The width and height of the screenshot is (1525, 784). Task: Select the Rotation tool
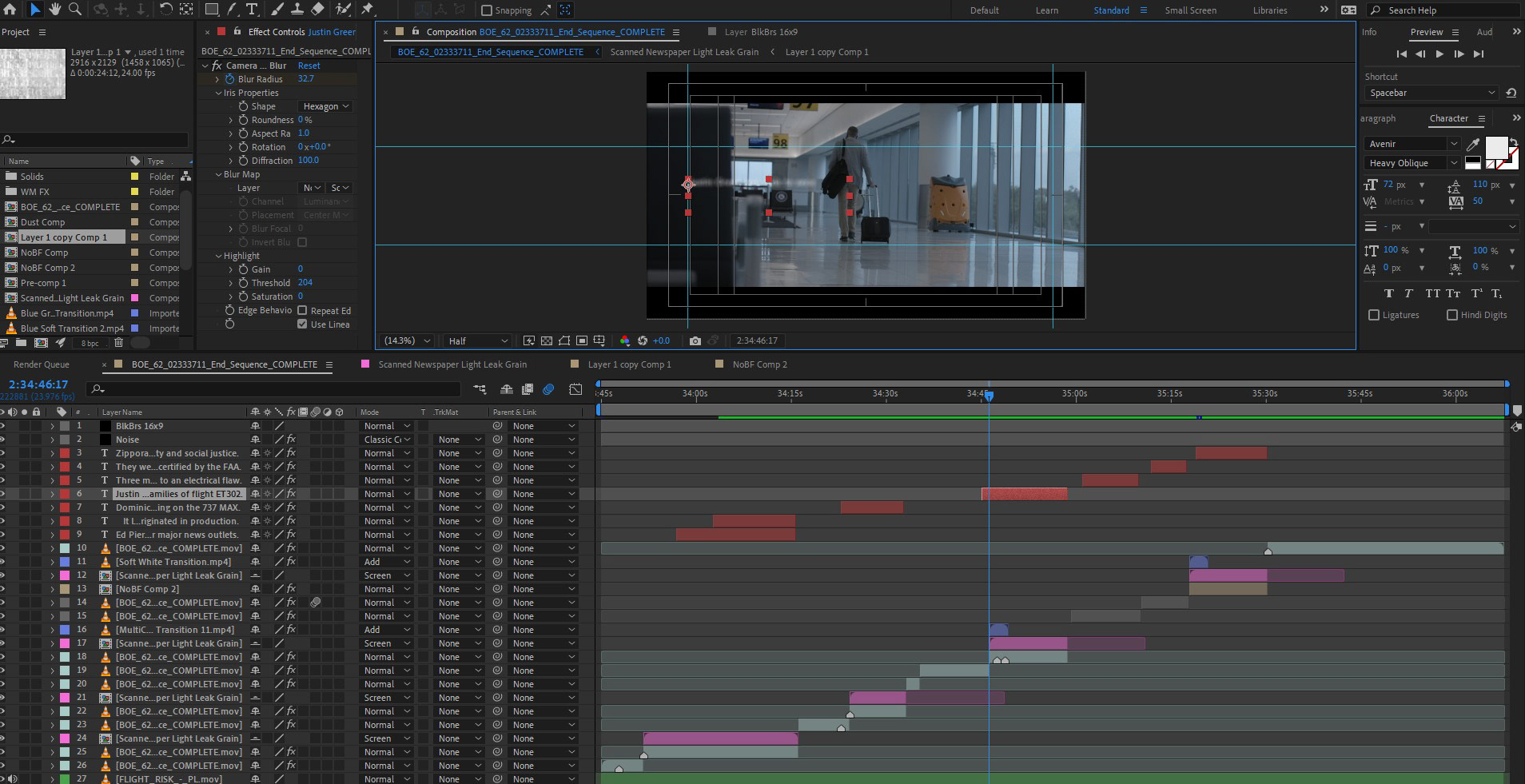[165, 10]
